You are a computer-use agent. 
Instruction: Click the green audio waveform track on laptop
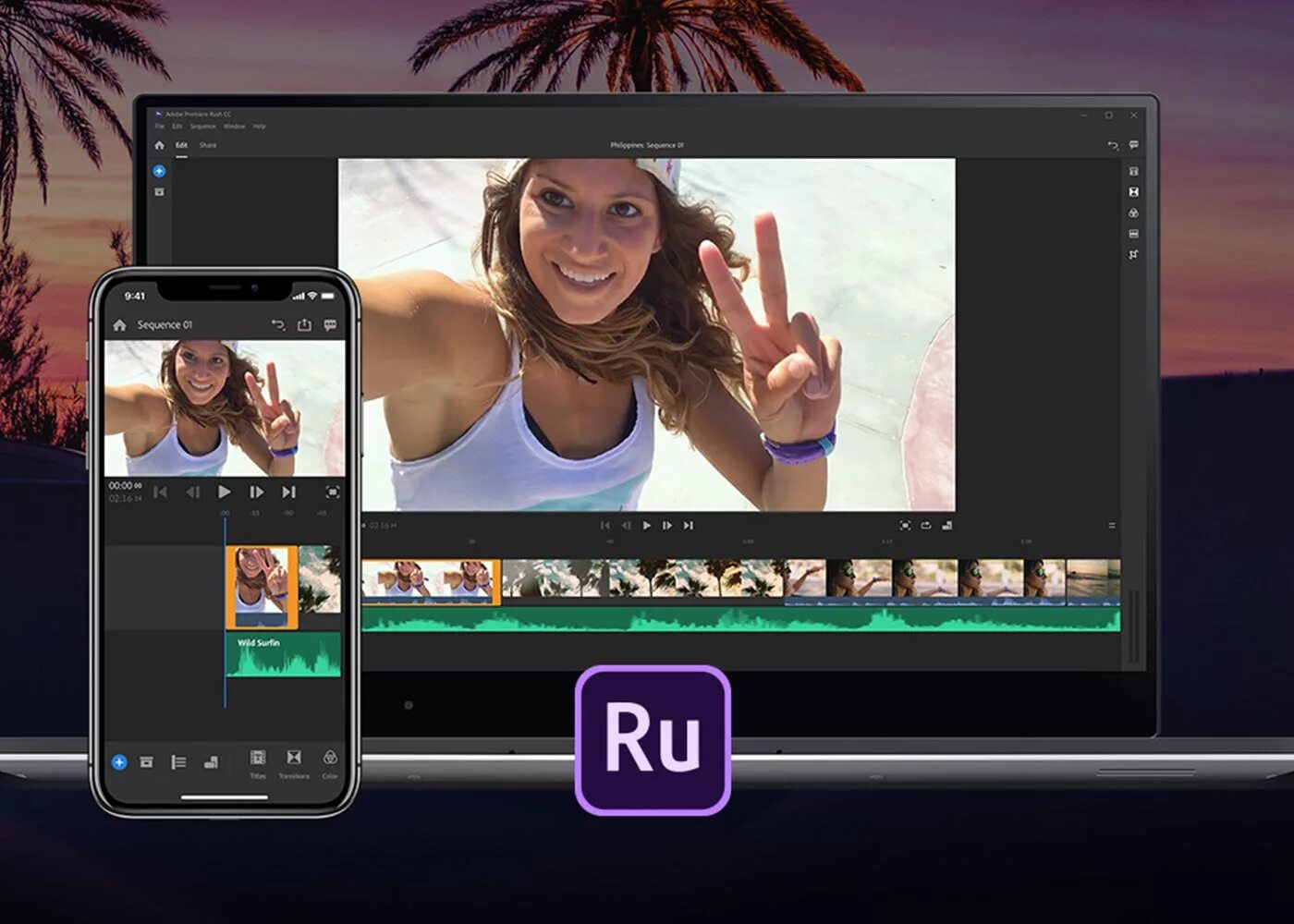(x=740, y=619)
